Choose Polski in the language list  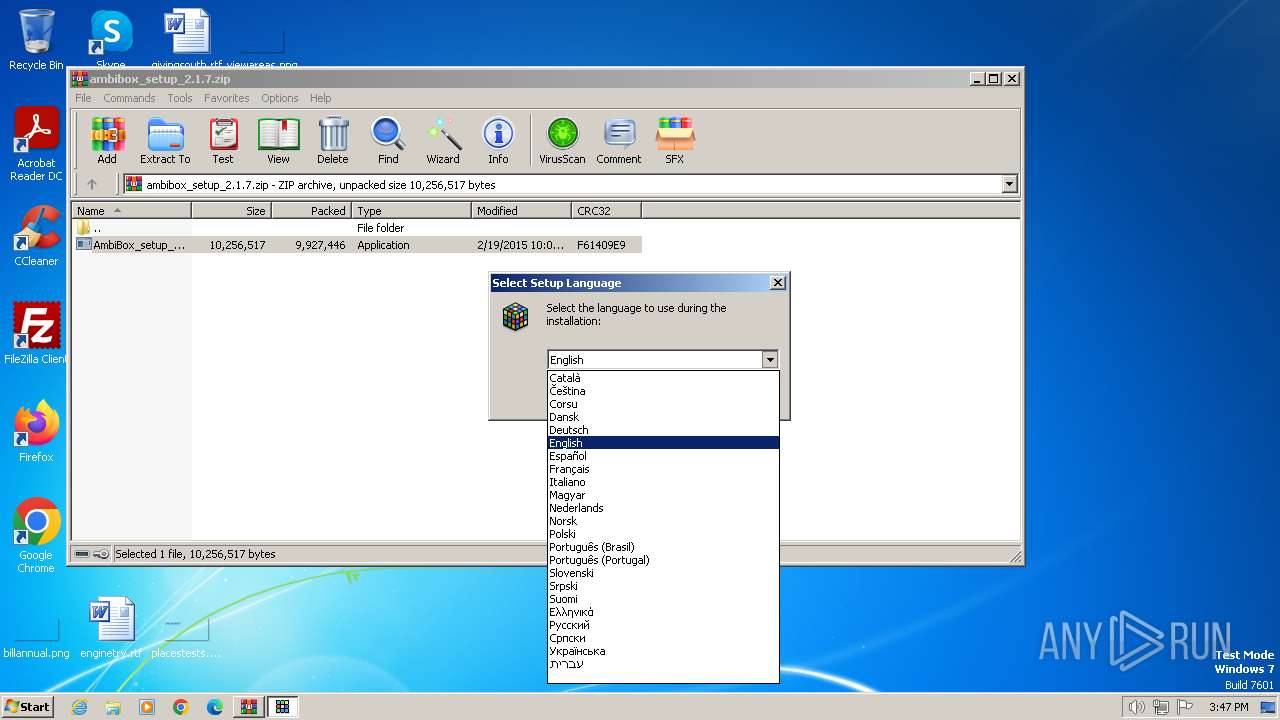click(x=663, y=534)
